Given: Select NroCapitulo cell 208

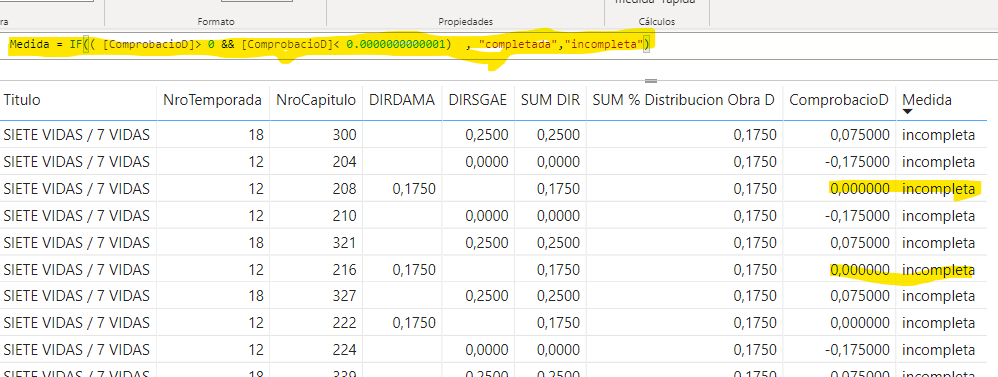Looking at the screenshot, I should click(x=344, y=188).
